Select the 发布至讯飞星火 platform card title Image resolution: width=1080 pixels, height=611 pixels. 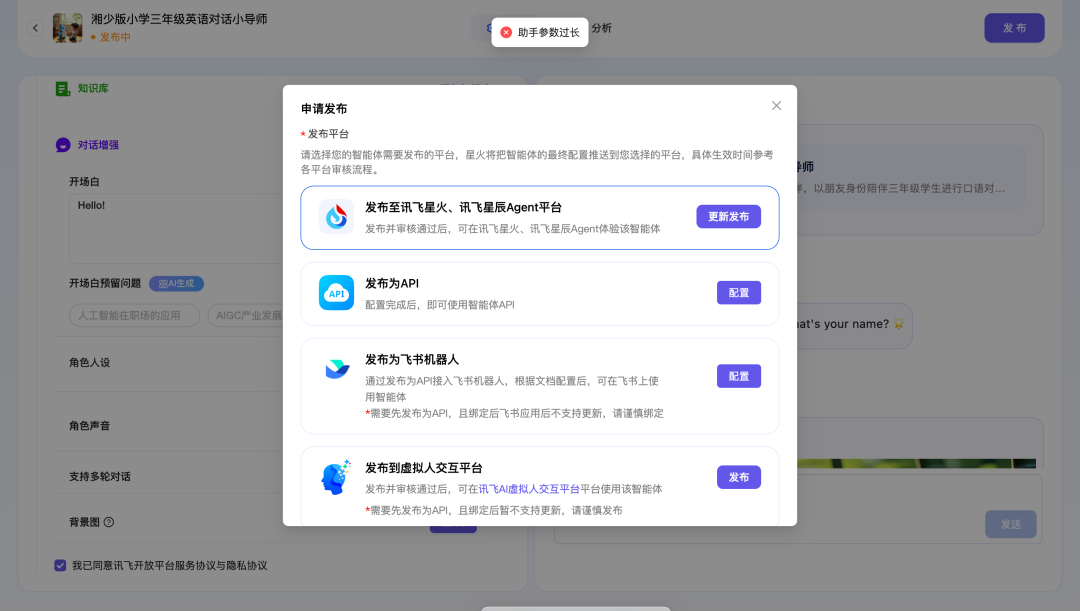(x=463, y=207)
